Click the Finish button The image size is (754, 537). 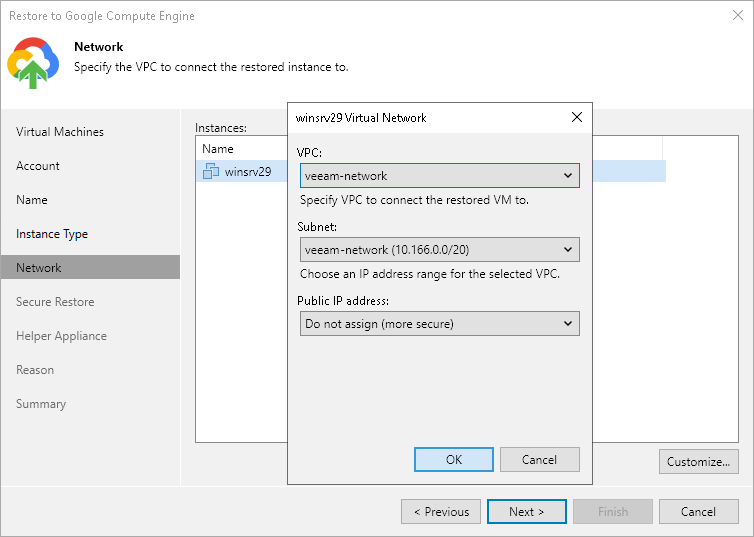pos(613,512)
